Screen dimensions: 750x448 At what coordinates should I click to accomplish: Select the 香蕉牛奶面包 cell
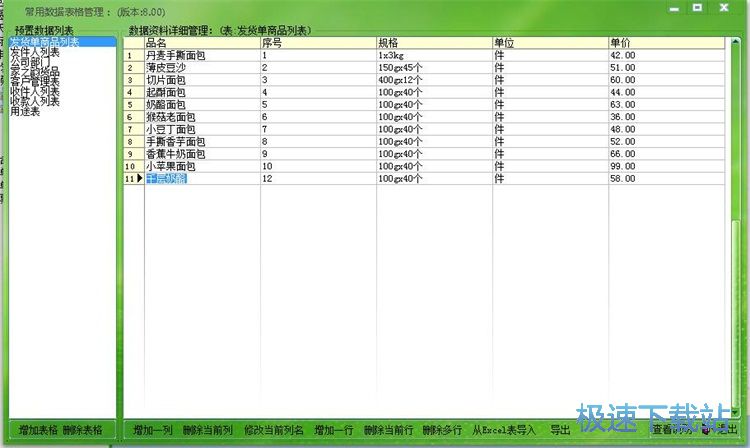[202, 154]
